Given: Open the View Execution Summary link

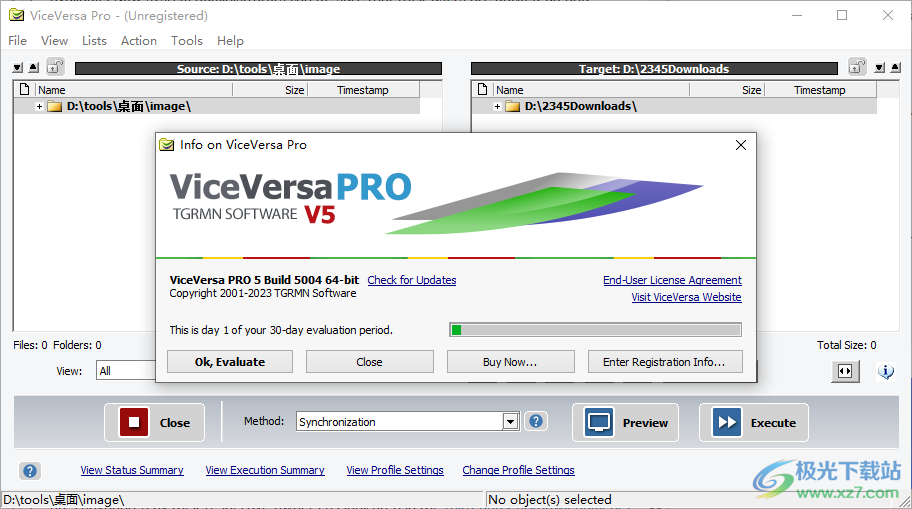Looking at the screenshot, I should coord(265,470).
